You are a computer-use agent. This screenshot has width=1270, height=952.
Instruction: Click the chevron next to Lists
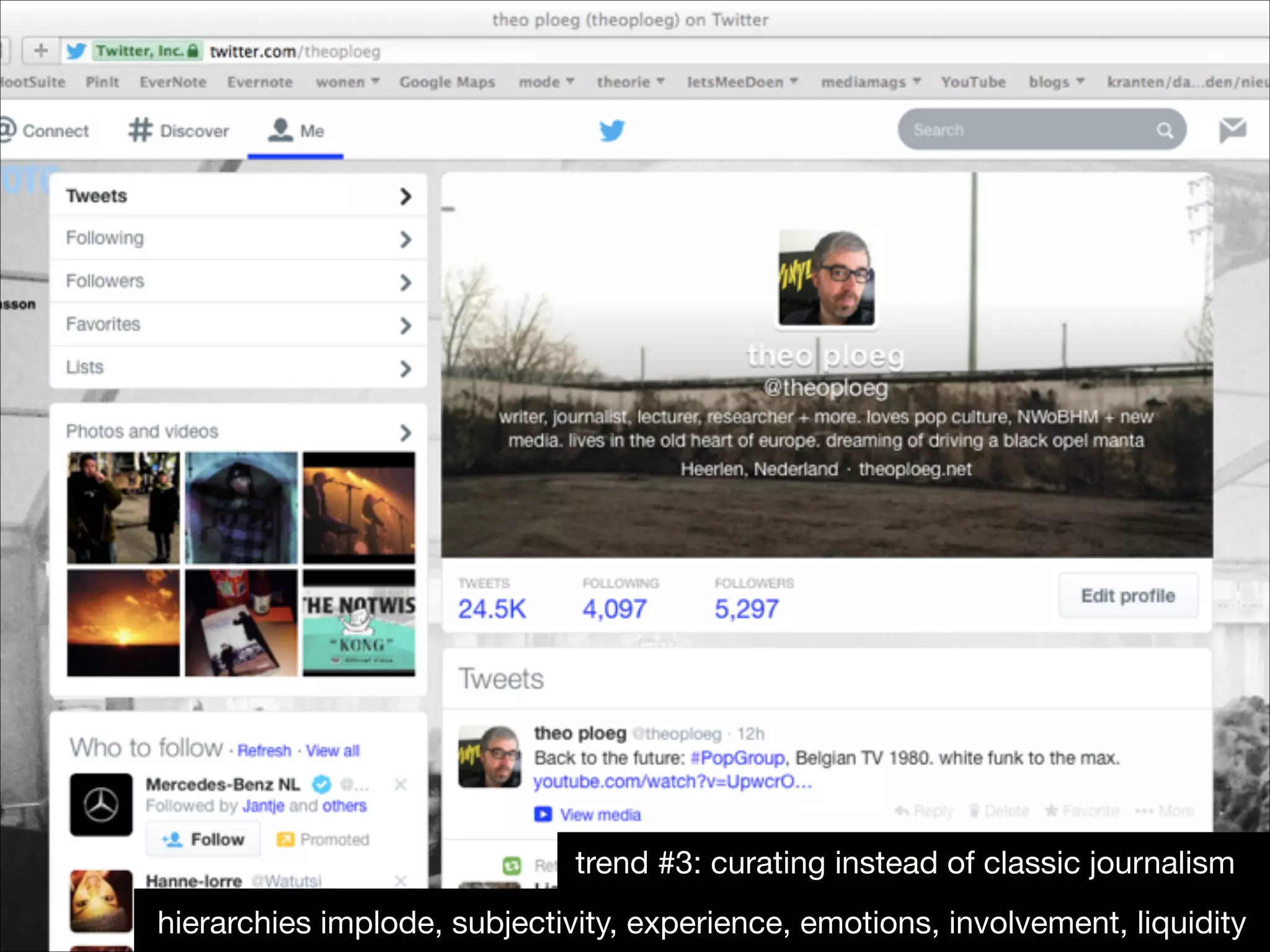(x=406, y=369)
